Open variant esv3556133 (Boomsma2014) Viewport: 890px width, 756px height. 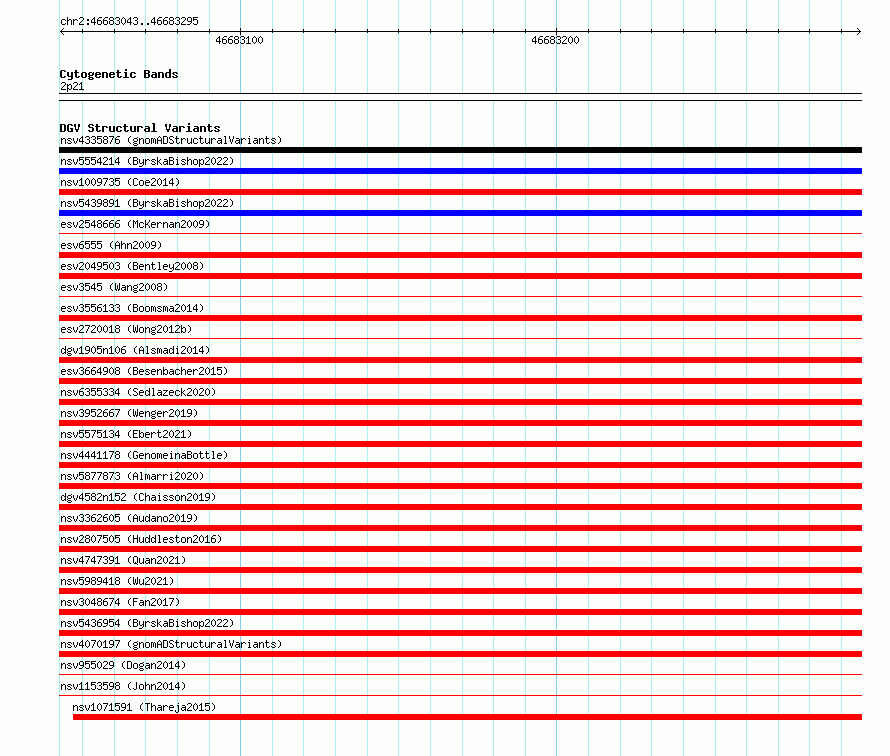tap(132, 308)
